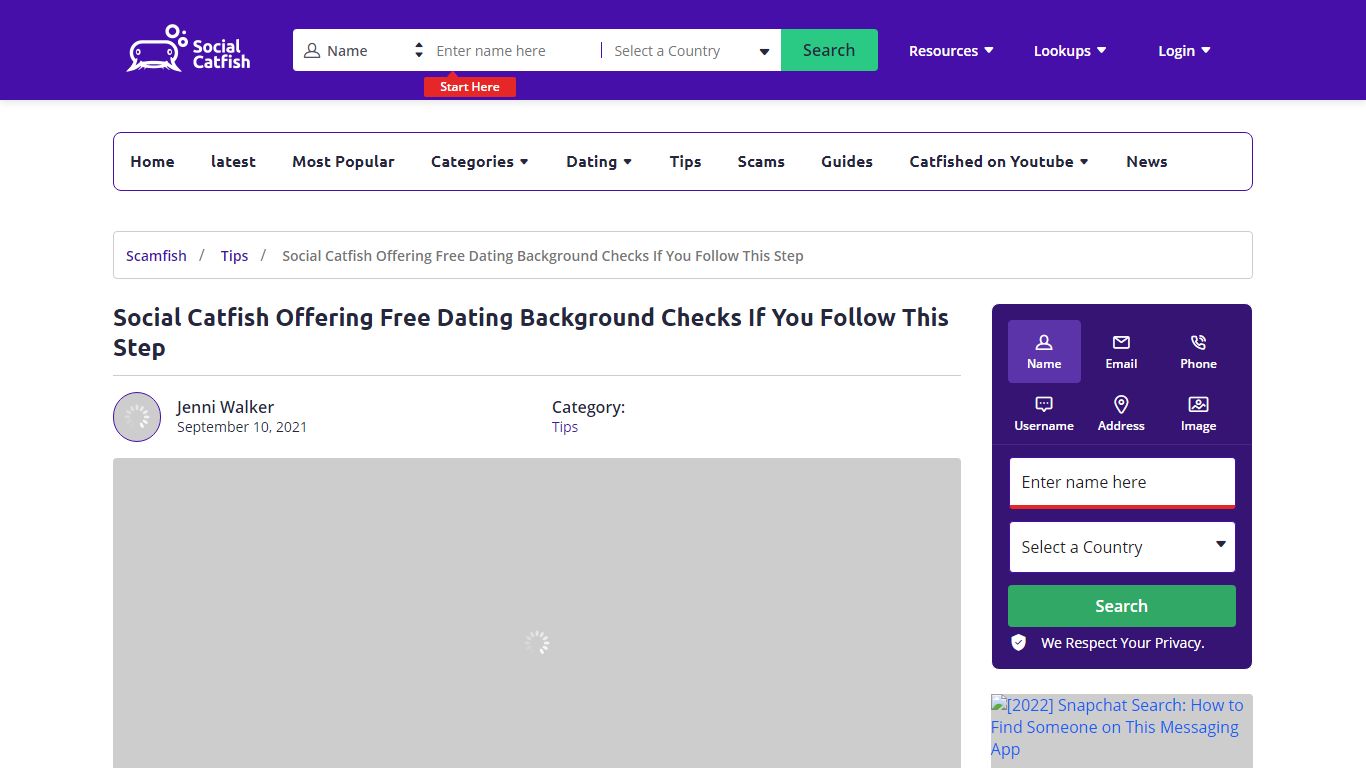Viewport: 1366px width, 768px height.
Task: Click the header Enter name here field
Action: (x=515, y=51)
